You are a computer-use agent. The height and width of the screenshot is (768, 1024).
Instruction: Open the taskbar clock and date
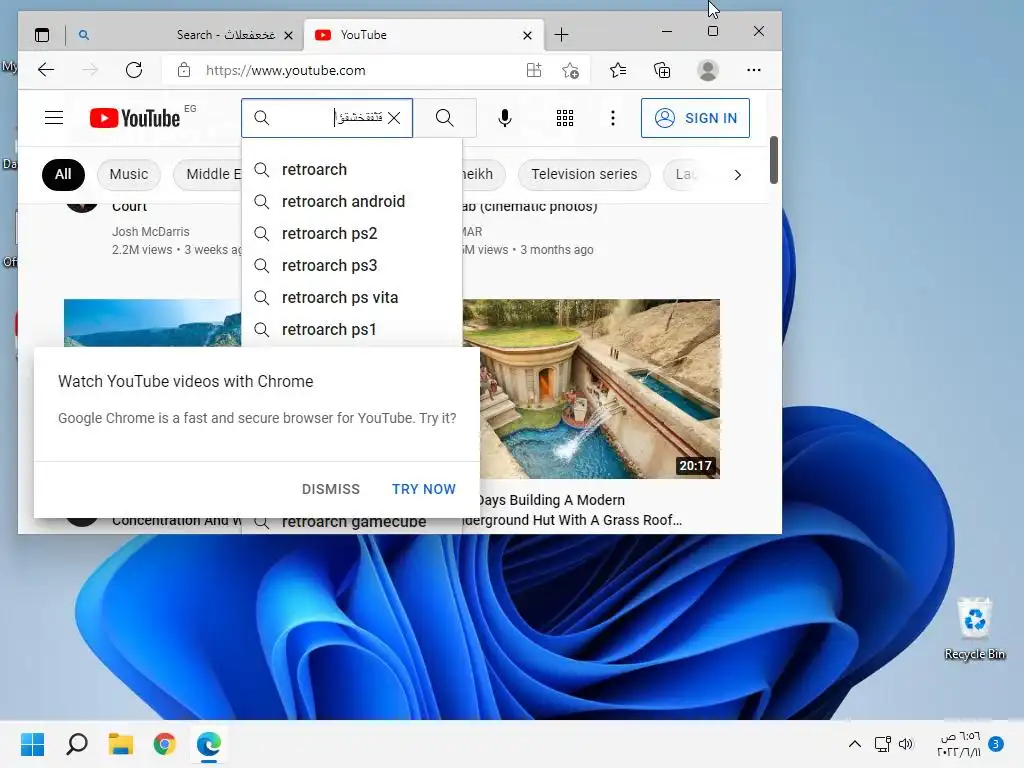[959, 744]
